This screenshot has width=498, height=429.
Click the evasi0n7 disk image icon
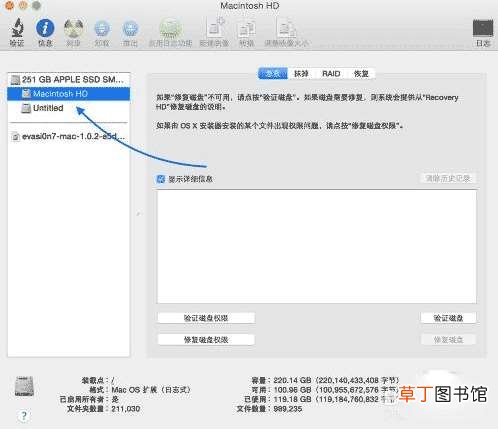pyautogui.click(x=15, y=136)
